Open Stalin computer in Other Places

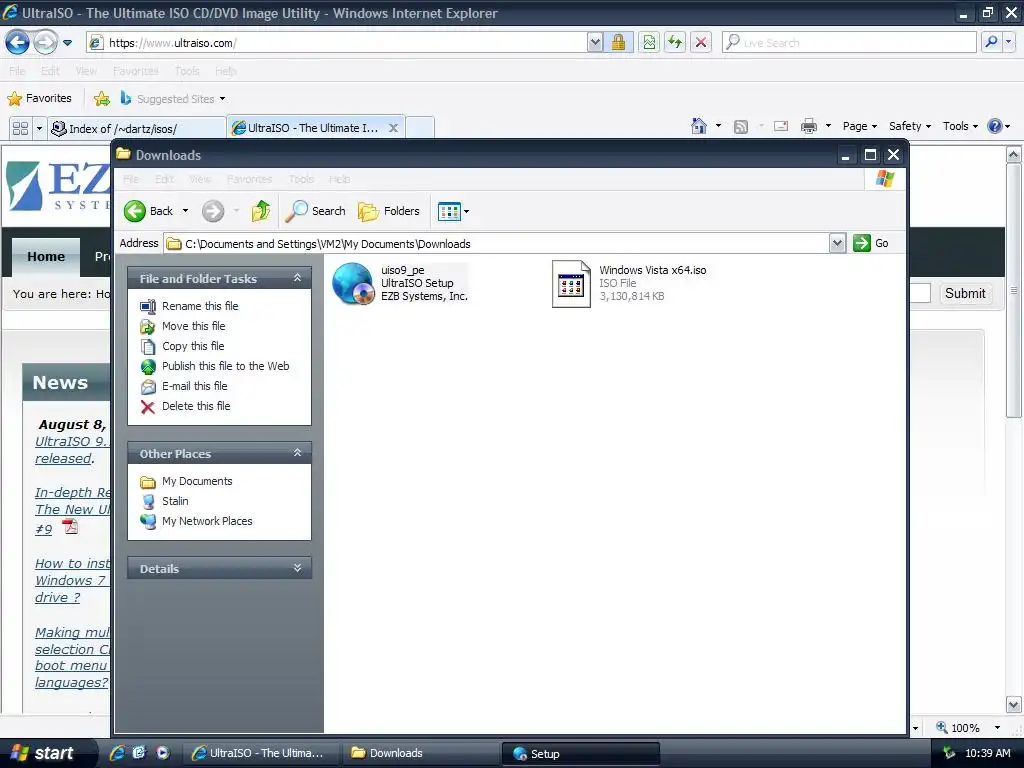tap(175, 501)
